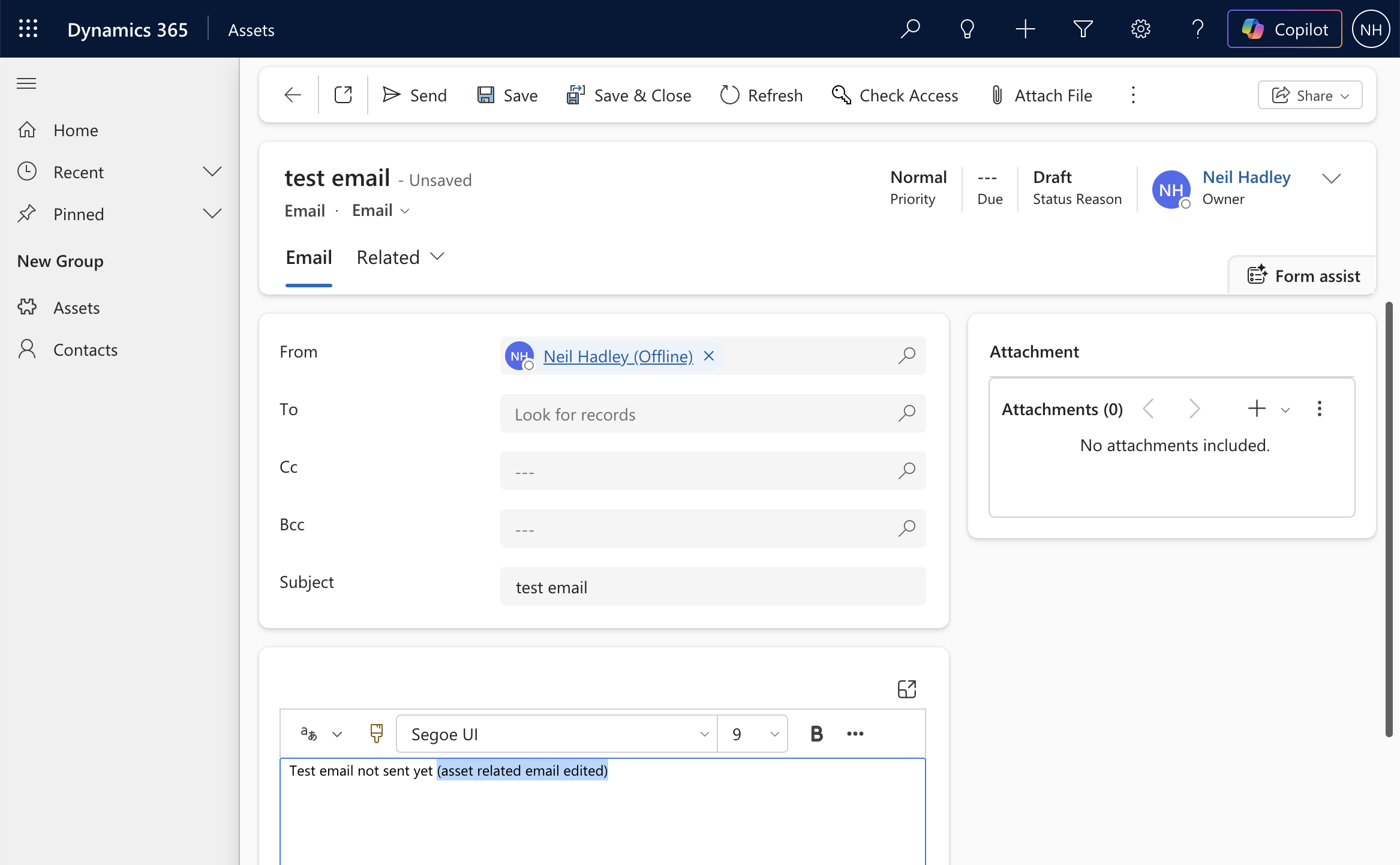Open the settings gear icon

click(1140, 29)
